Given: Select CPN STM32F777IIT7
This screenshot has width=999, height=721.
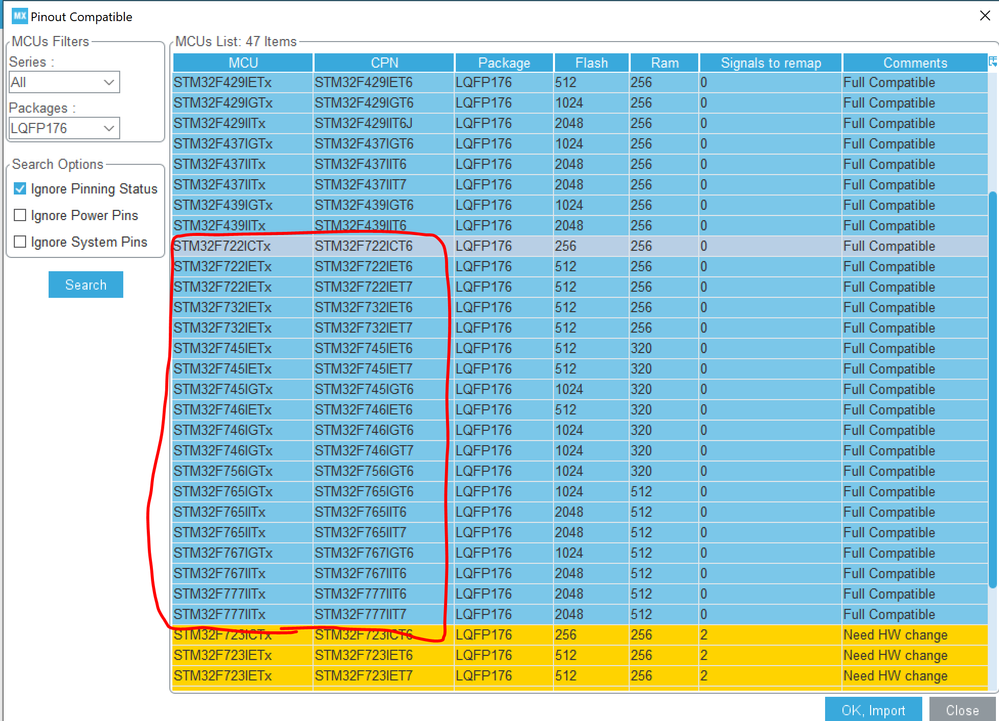Looking at the screenshot, I should pyautogui.click(x=384, y=614).
